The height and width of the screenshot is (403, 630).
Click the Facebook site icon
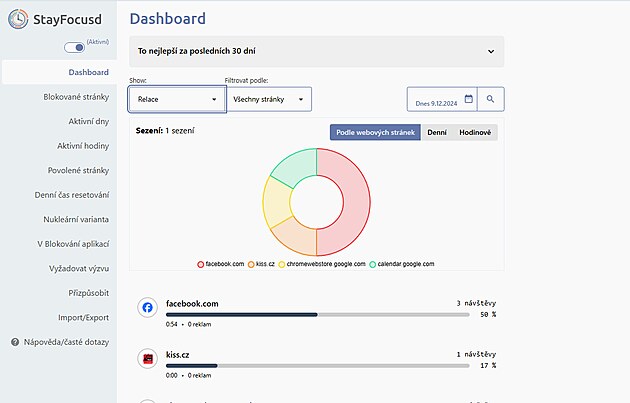point(147,308)
